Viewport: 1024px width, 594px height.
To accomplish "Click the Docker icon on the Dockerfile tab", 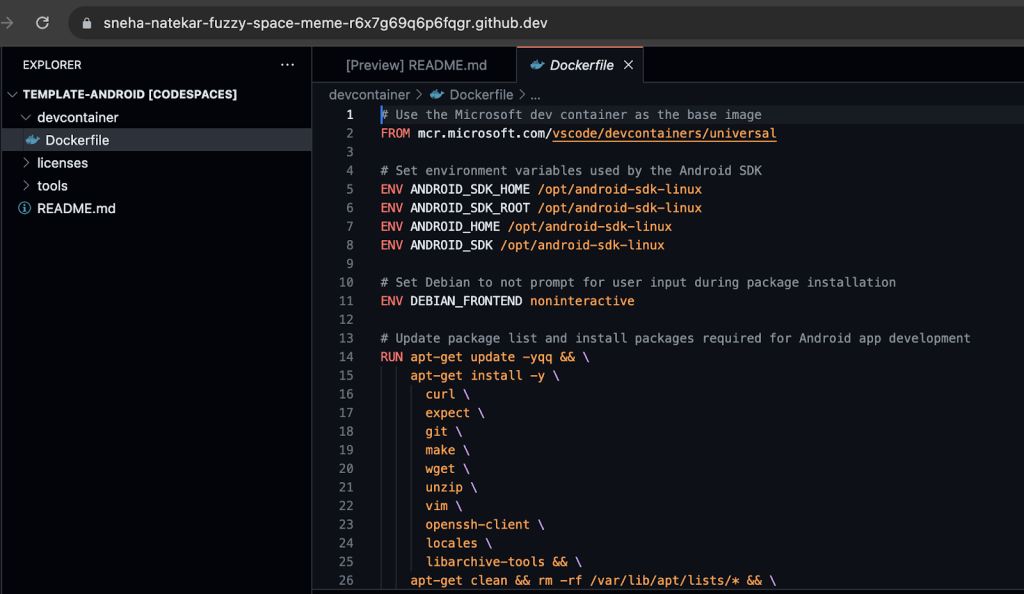I will pyautogui.click(x=538, y=65).
